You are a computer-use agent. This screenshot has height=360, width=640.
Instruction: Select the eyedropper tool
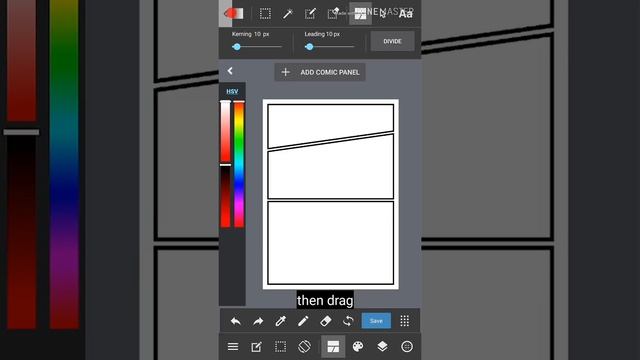tap(280, 321)
